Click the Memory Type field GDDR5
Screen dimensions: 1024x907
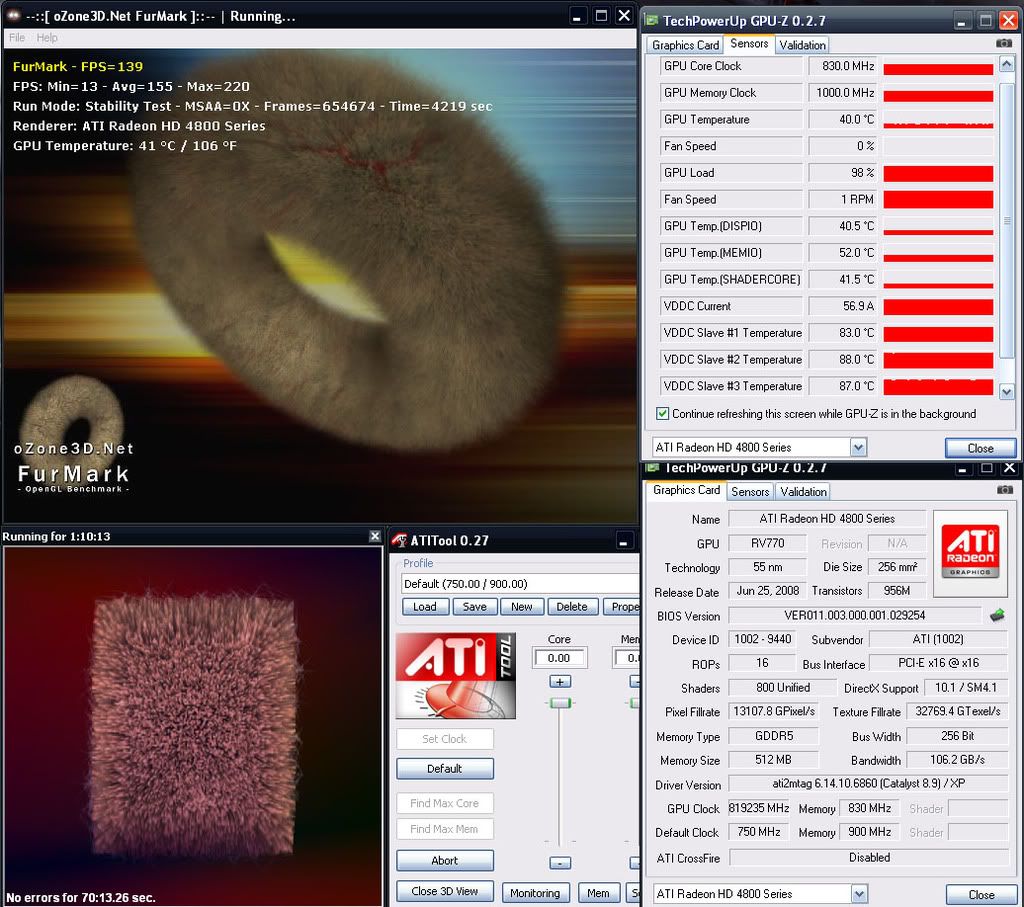(773, 736)
